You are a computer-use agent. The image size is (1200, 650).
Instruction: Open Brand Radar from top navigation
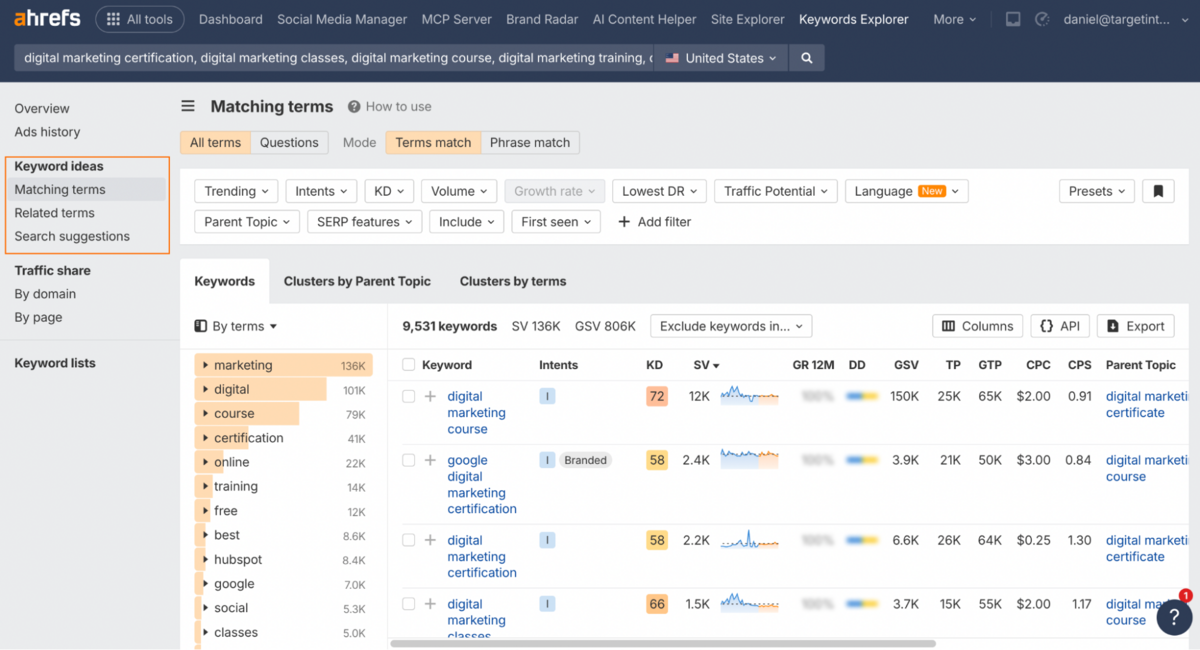click(540, 19)
